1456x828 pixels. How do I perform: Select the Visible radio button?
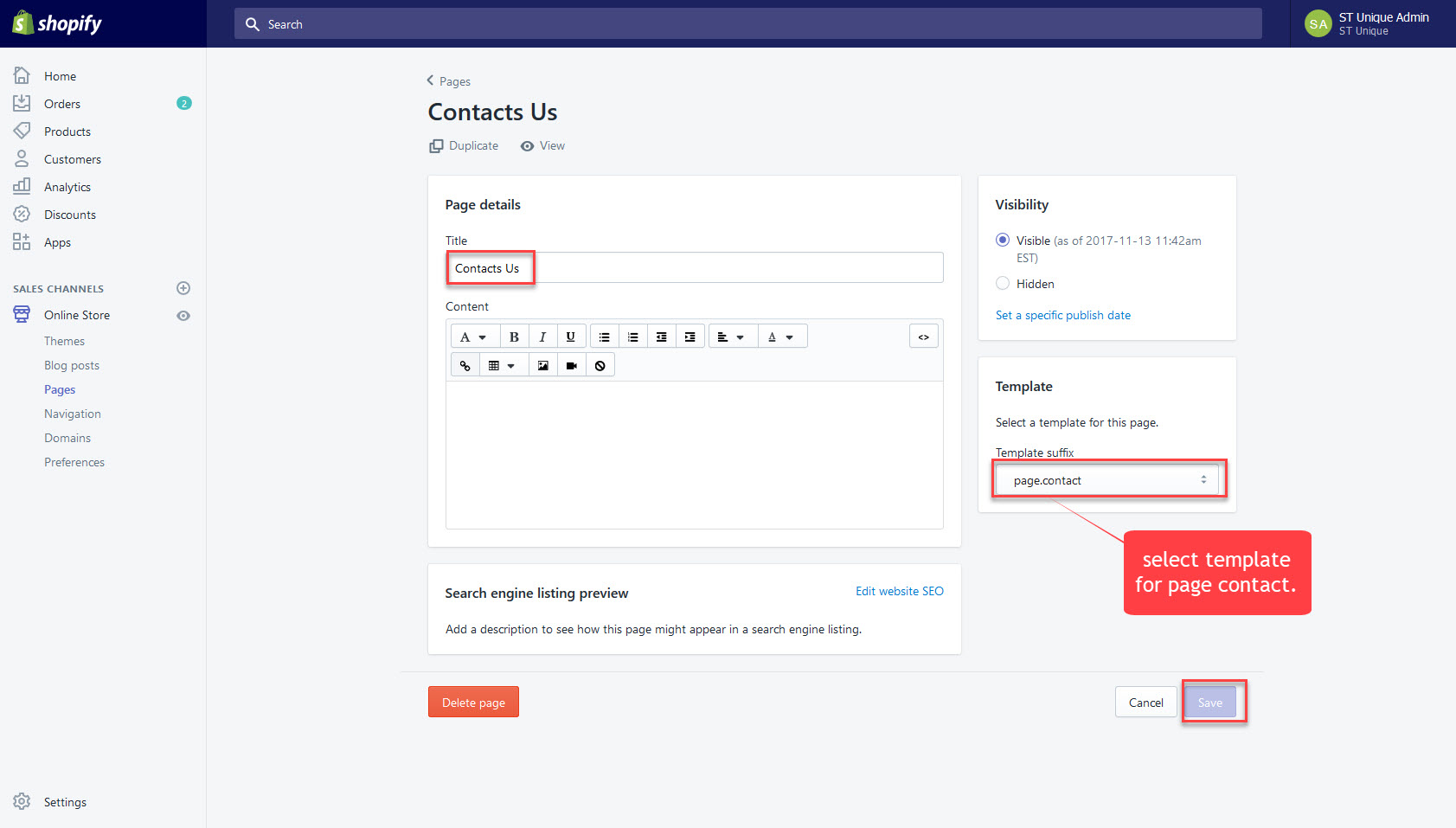coord(1003,240)
